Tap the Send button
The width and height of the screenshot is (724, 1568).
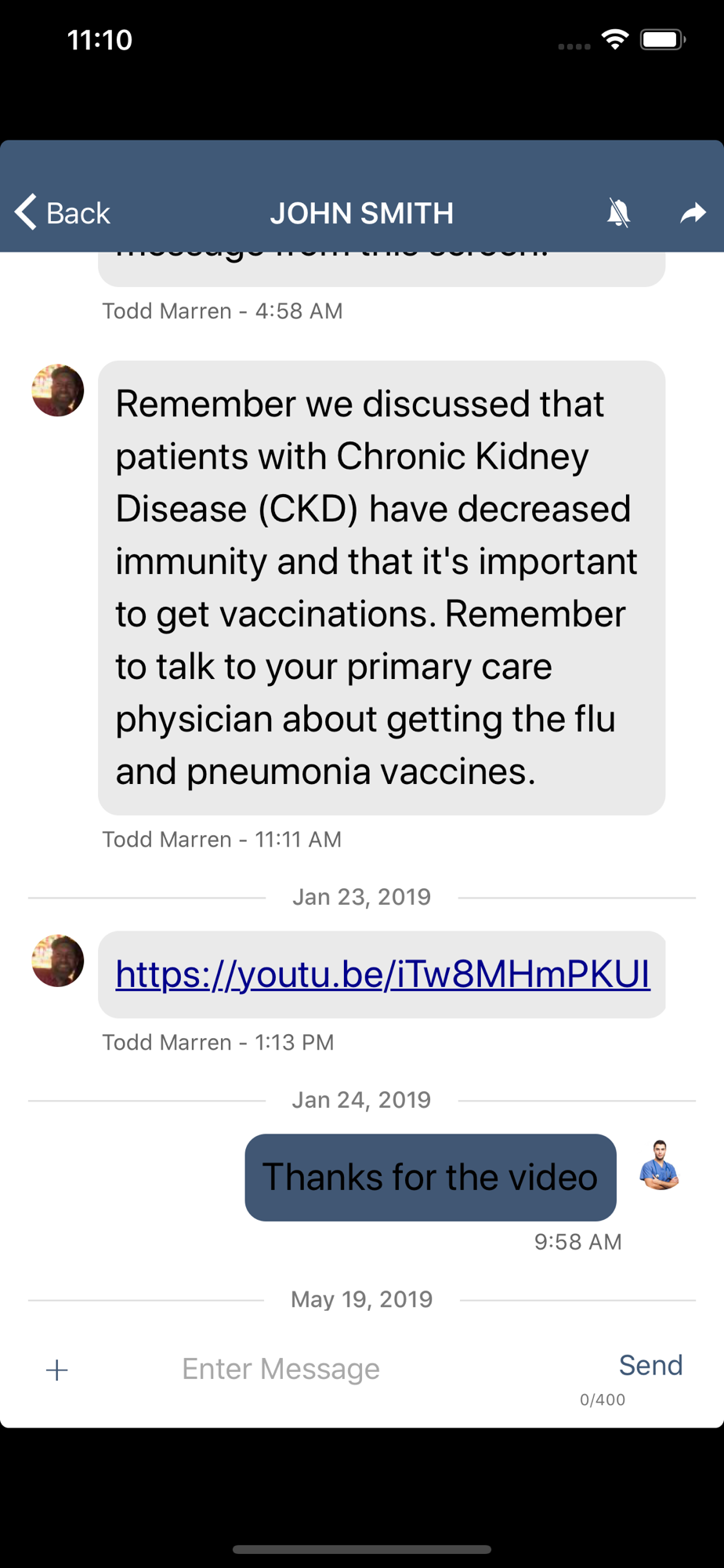pyautogui.click(x=650, y=1365)
